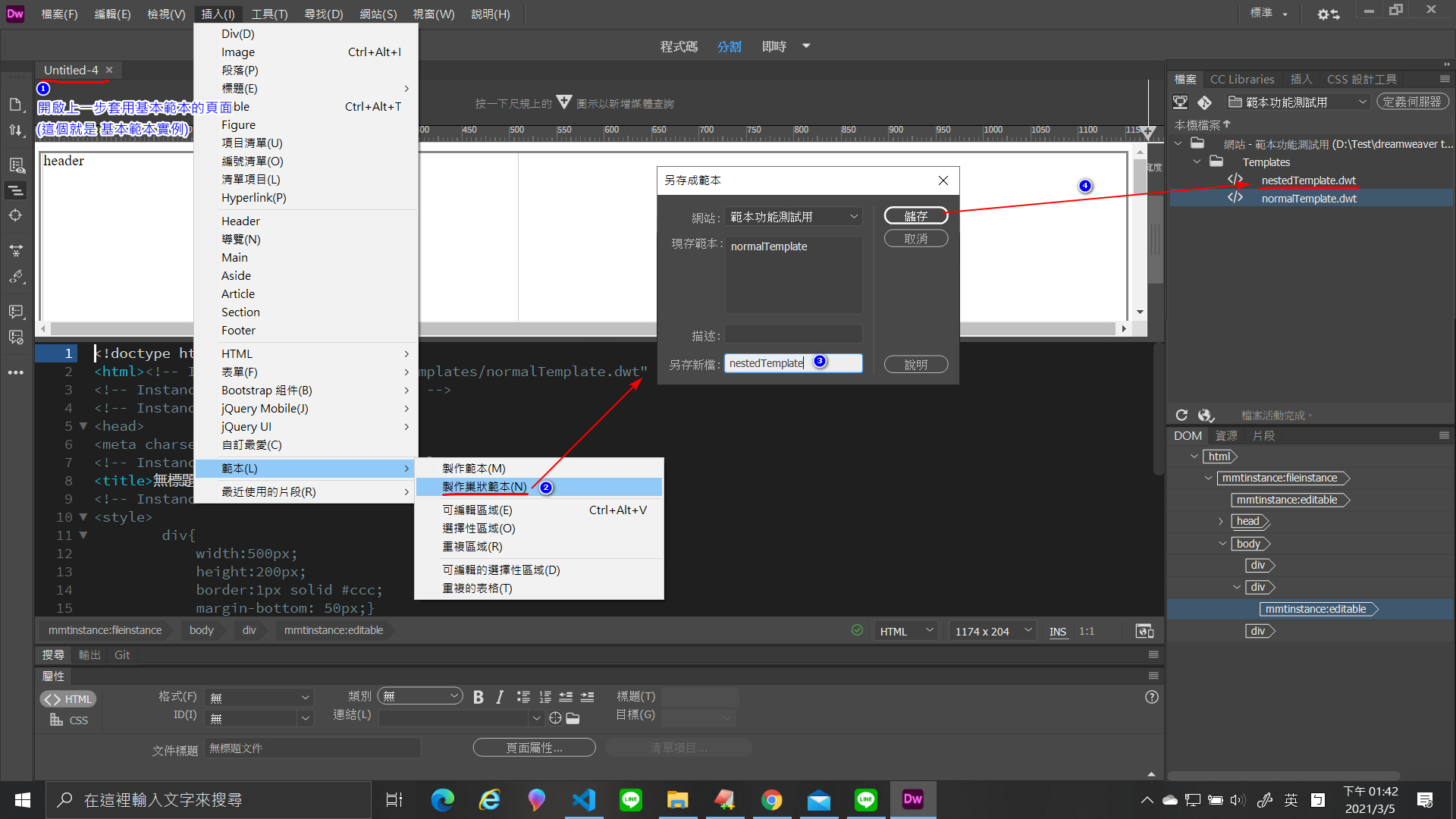Click the ordered list icon in Properties panel

click(545, 696)
